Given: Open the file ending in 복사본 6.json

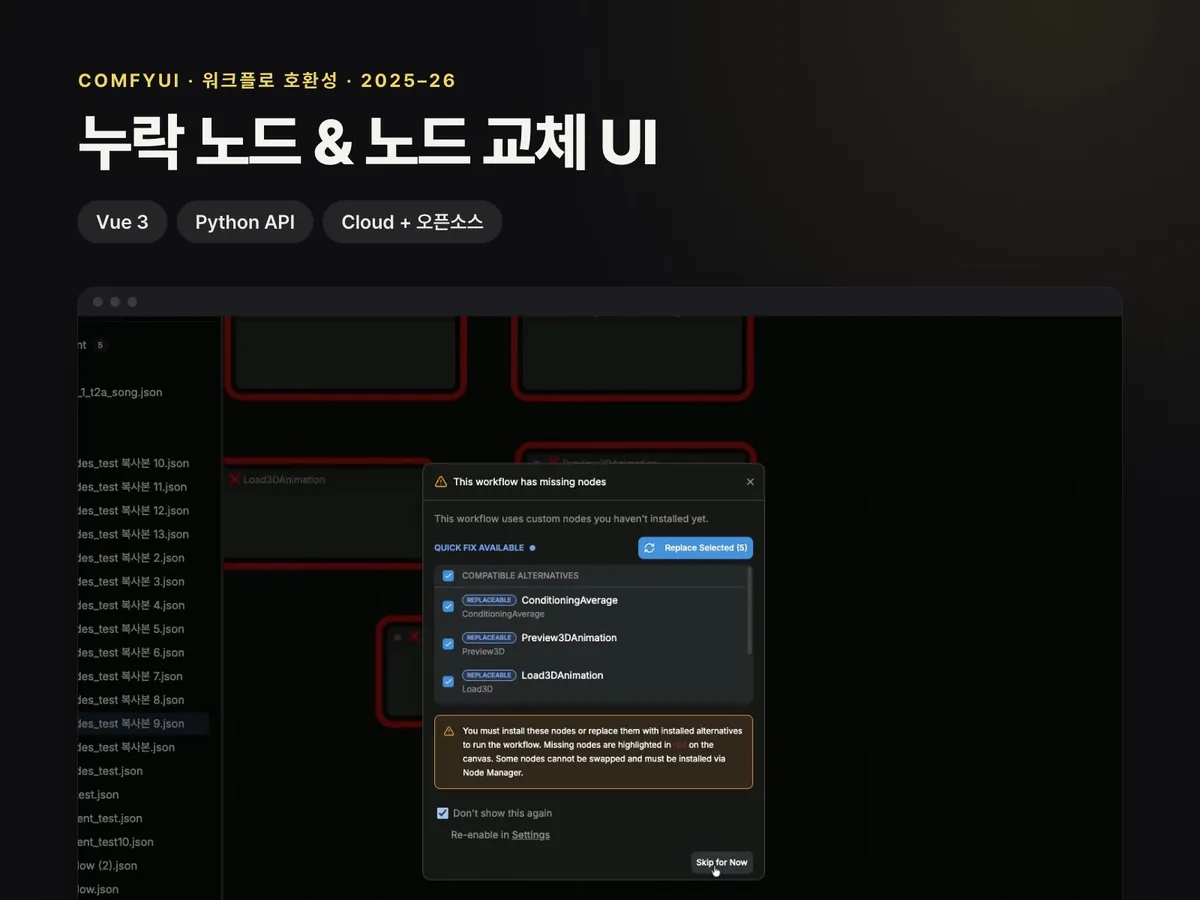Looking at the screenshot, I should tap(132, 653).
